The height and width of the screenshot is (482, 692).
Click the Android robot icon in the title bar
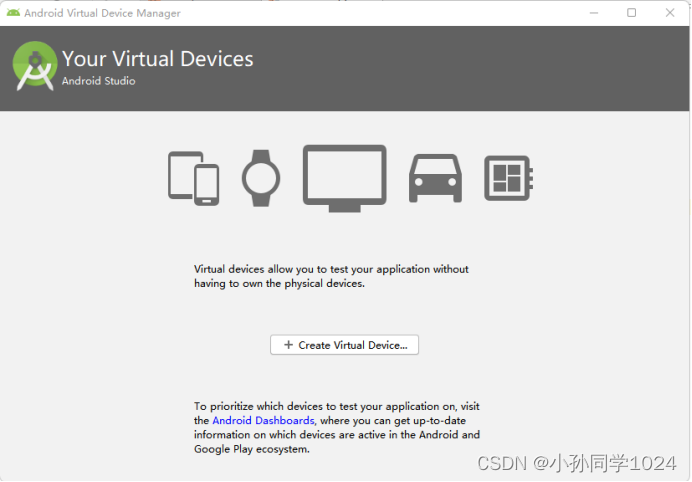[13, 13]
